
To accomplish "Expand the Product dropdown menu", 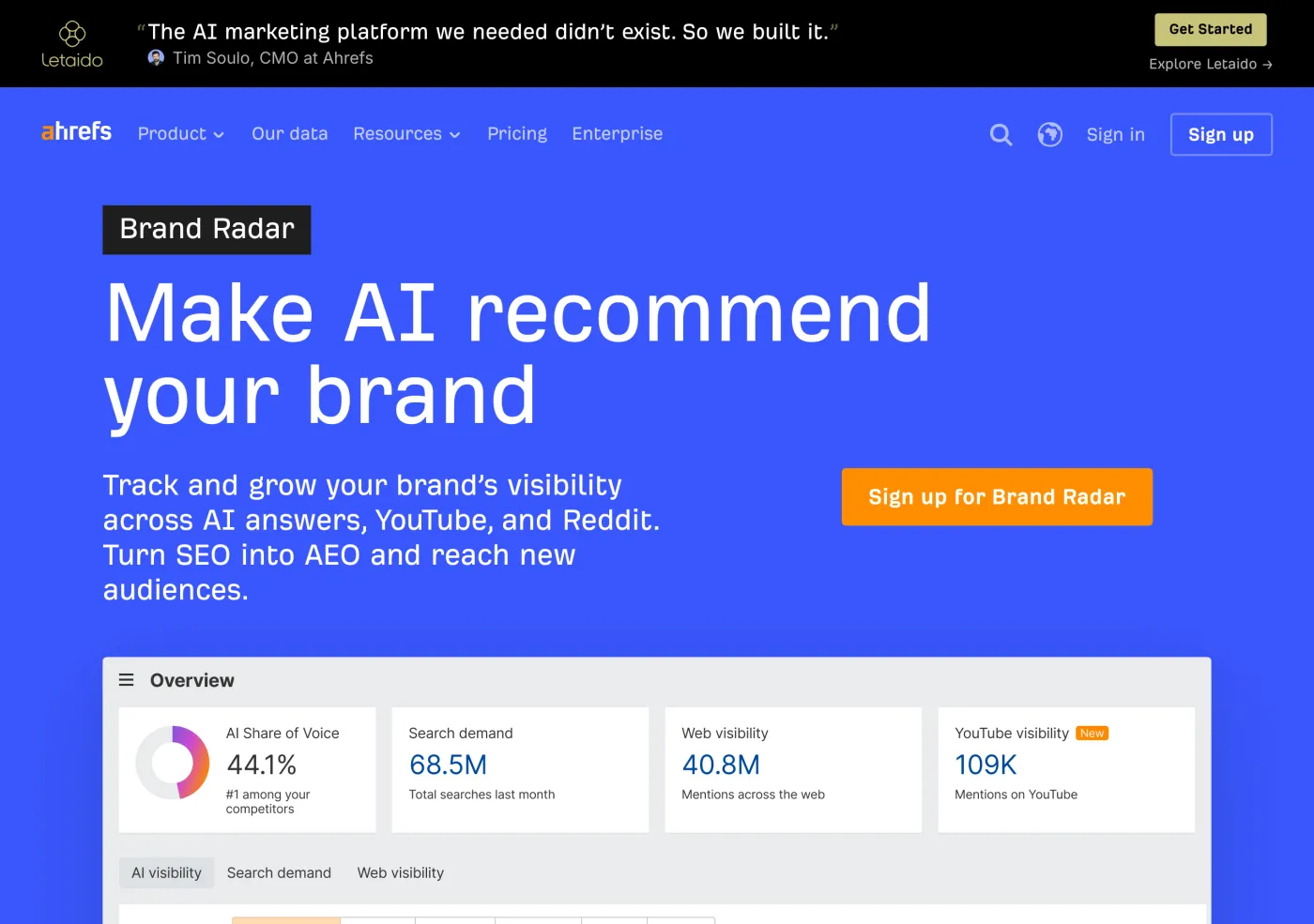I will coord(181,134).
